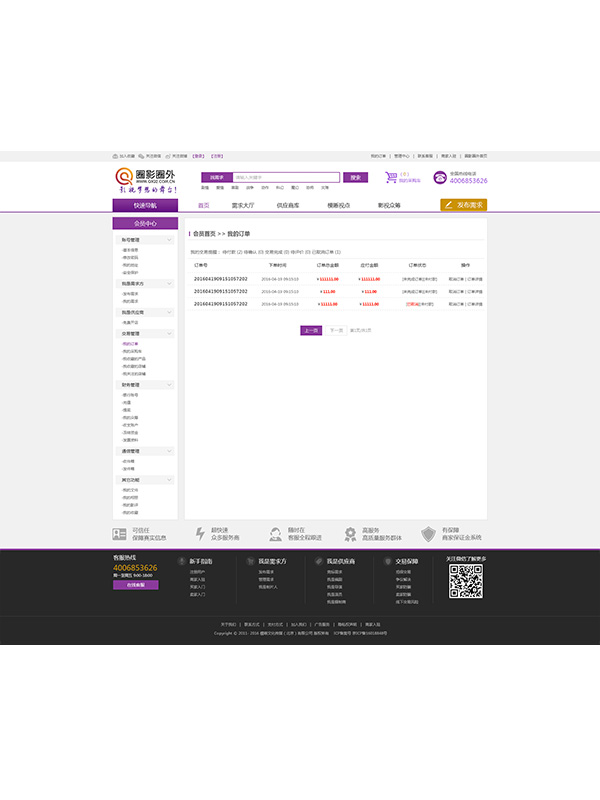The height and width of the screenshot is (800, 600).
Task: Click the medal icon beside 高服务
Action: pos(350,534)
